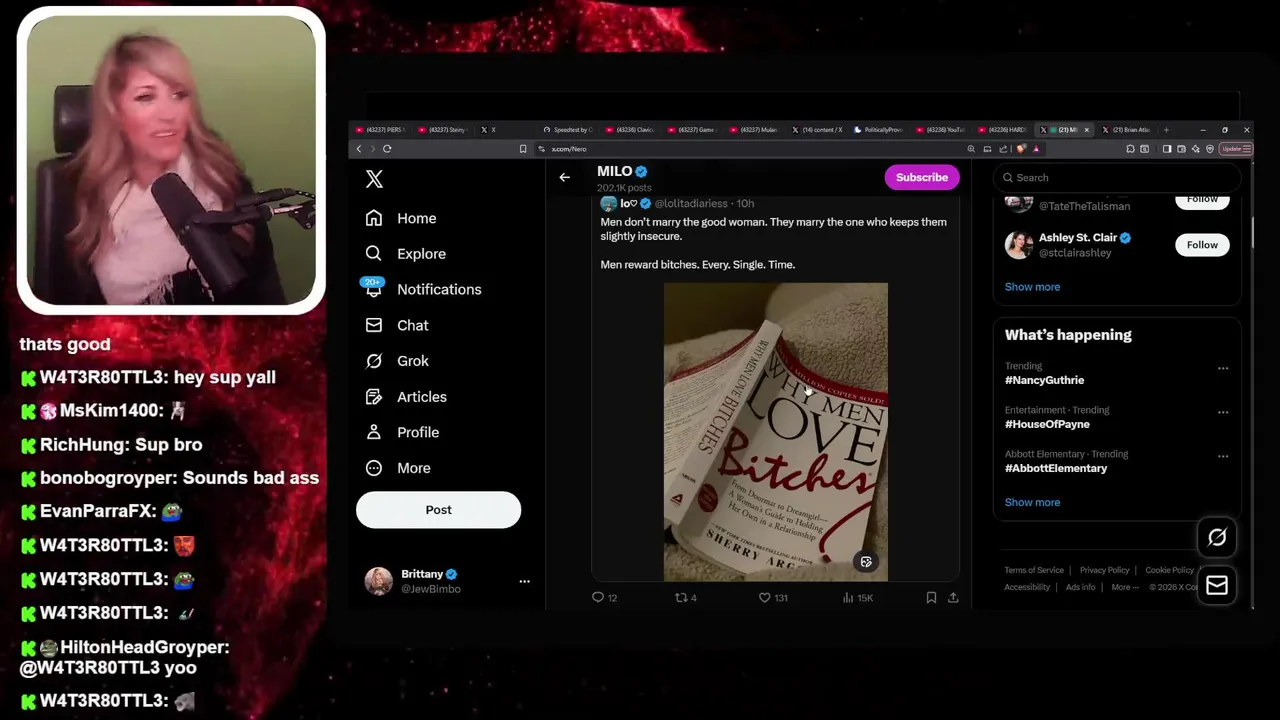This screenshot has width=1280, height=720.
Task: Open account options next to Brittany
Action: (524, 581)
